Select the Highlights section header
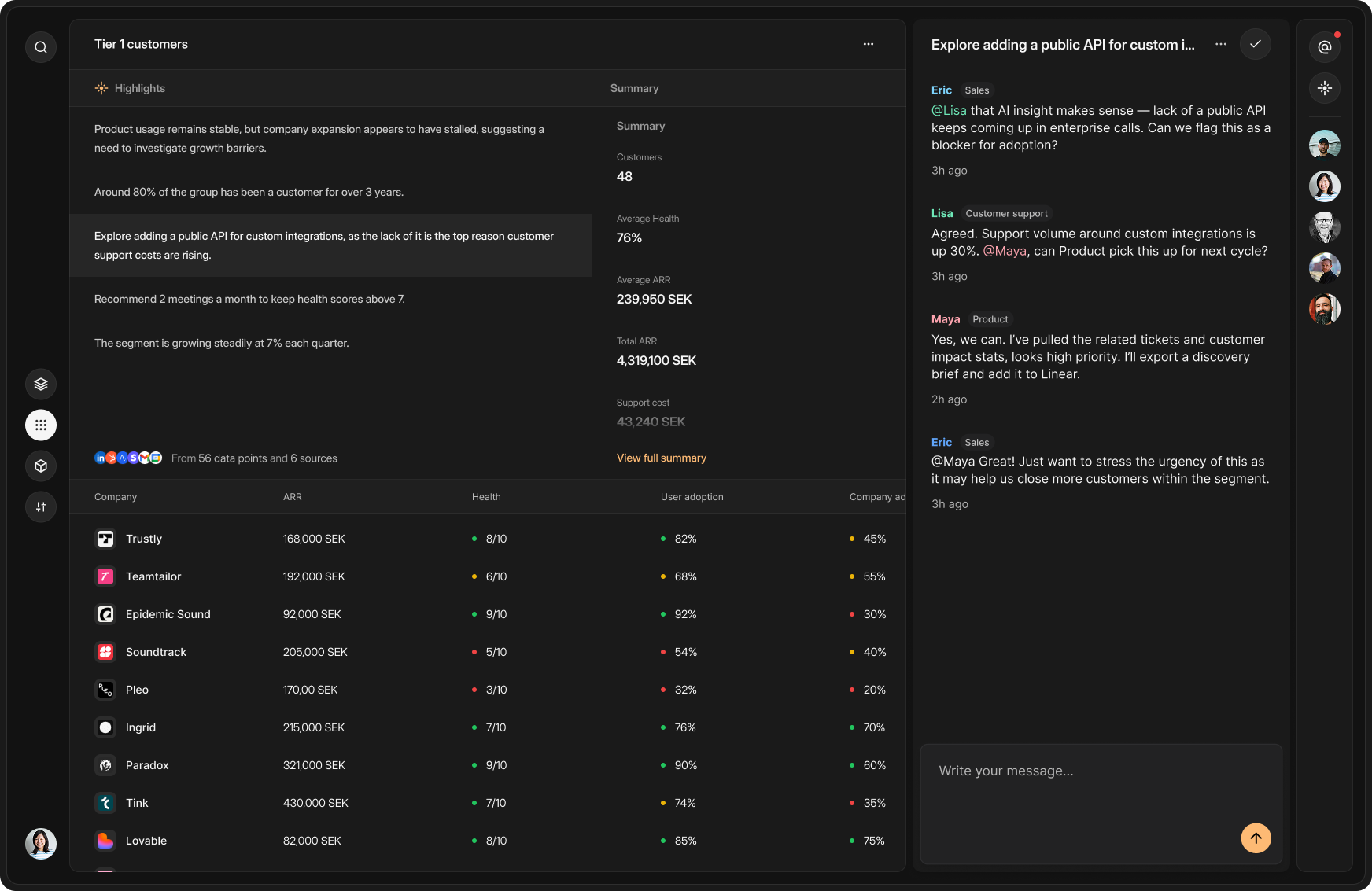 pyautogui.click(x=139, y=88)
